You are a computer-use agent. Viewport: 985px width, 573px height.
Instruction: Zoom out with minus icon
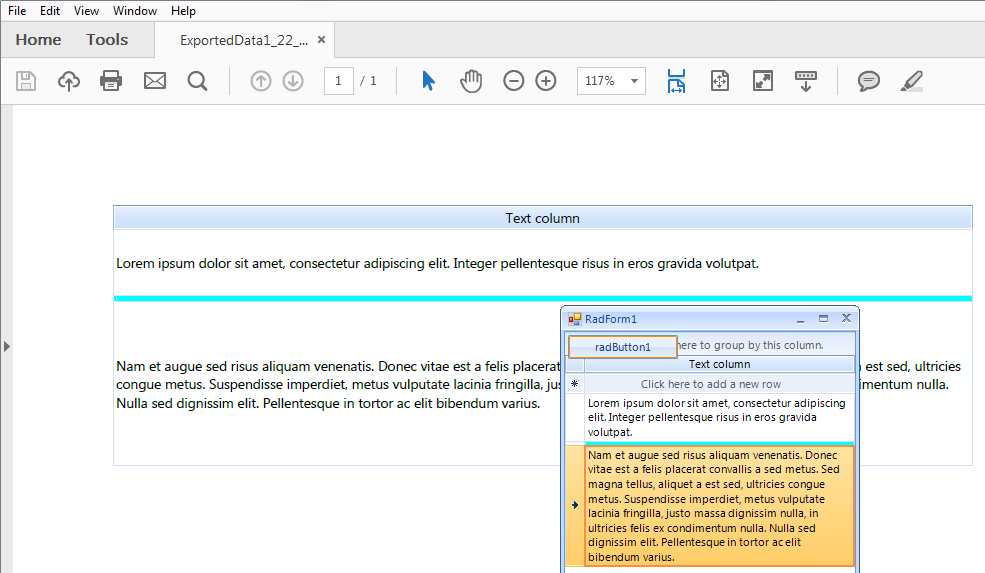click(x=513, y=81)
